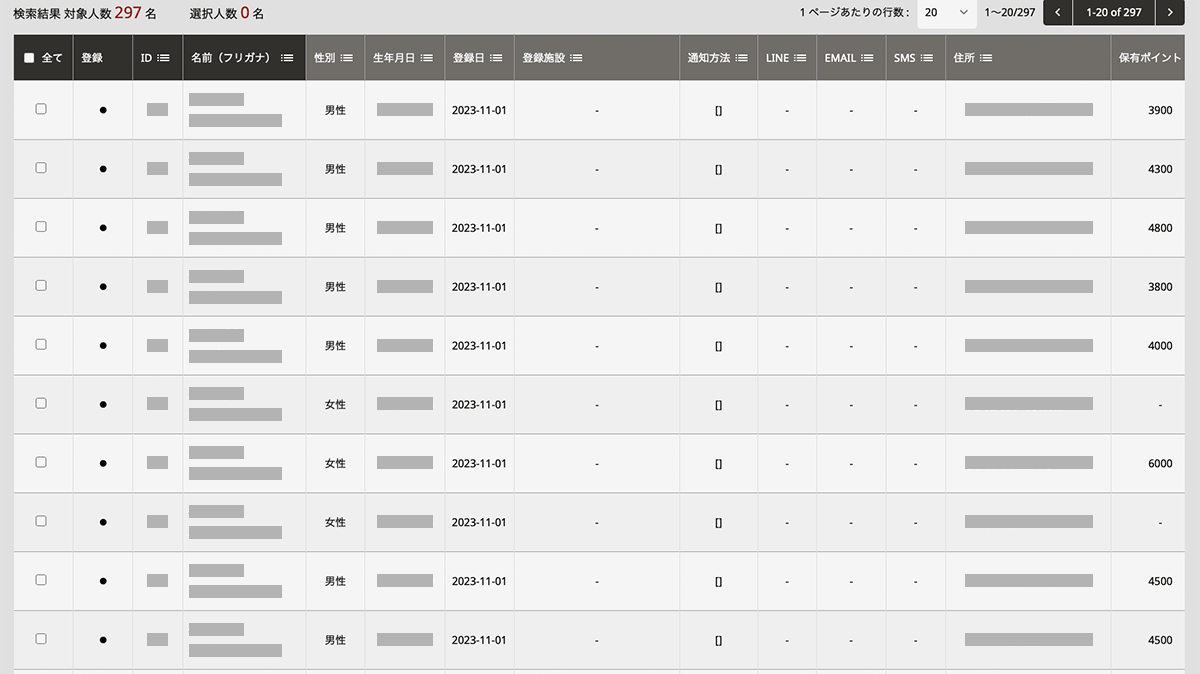Check the 全て select-all checkbox
Screen dimensions: 1200x674
[29, 58]
